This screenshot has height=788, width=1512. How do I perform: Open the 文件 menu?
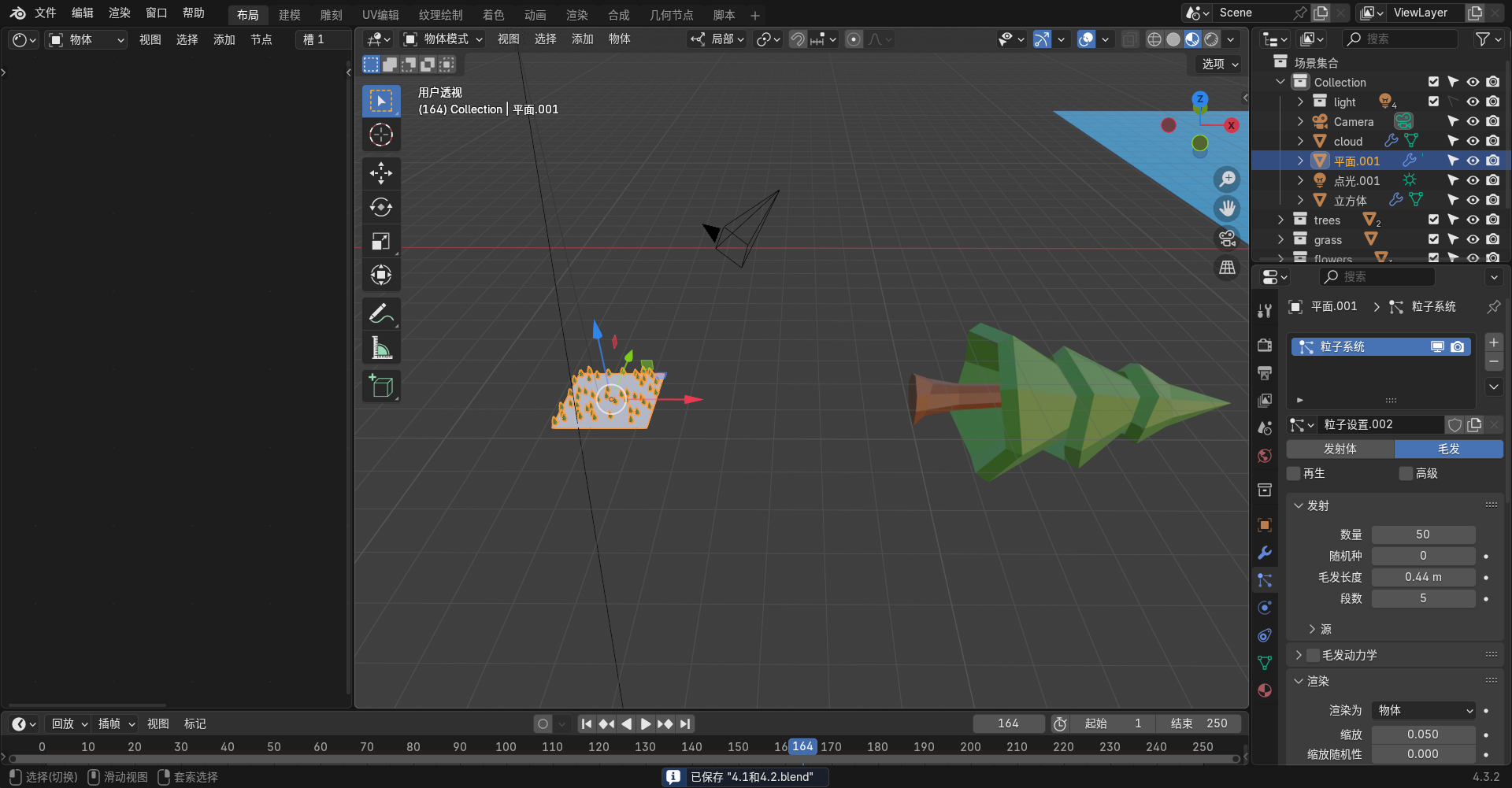tap(45, 13)
